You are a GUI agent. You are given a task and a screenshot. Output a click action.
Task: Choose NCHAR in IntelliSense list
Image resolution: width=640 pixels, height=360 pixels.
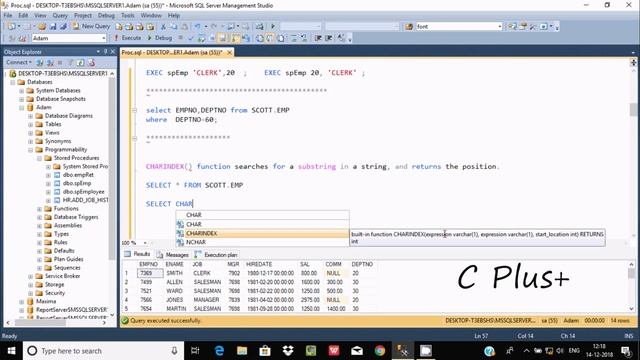(x=262, y=242)
